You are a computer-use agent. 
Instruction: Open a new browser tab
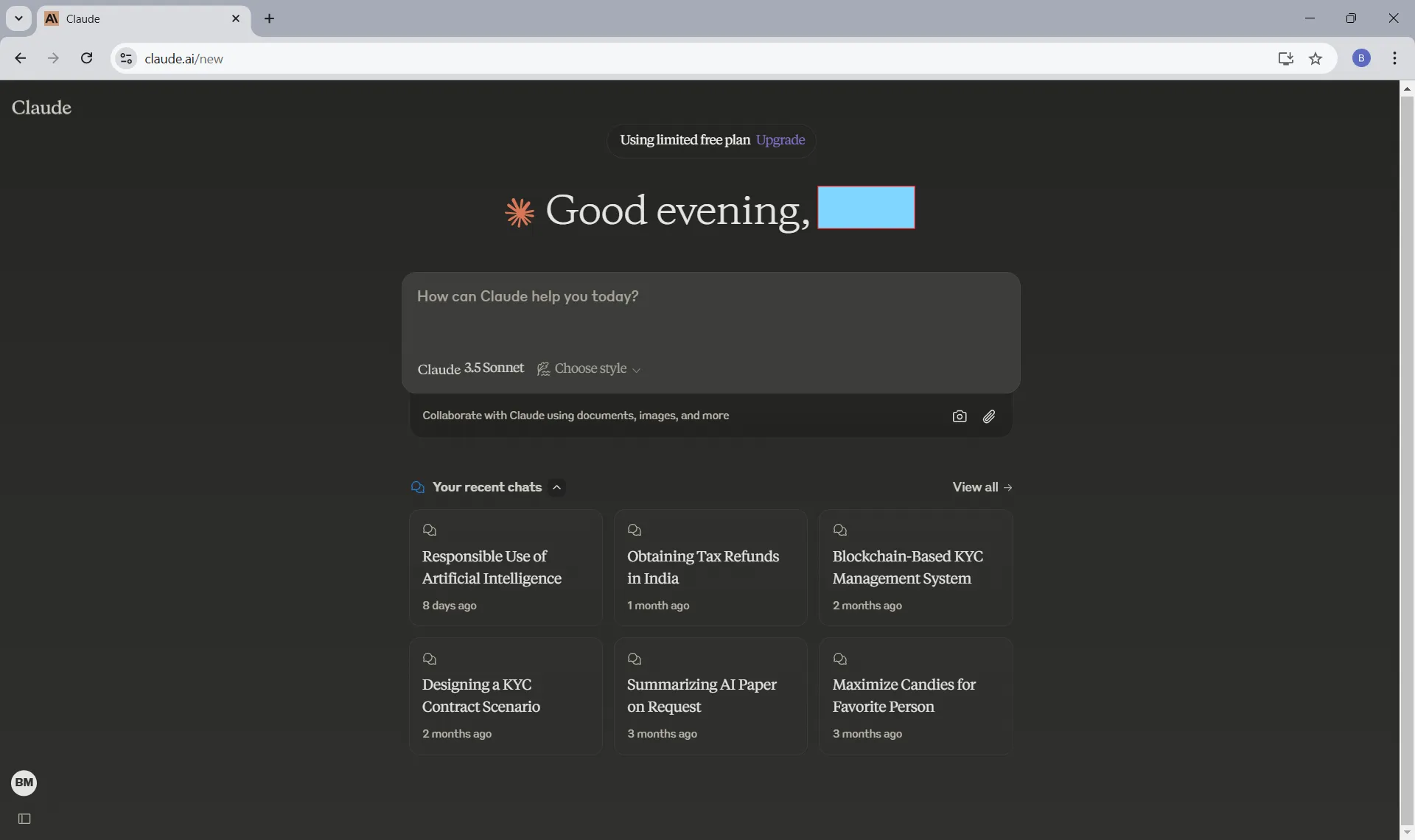pyautogui.click(x=269, y=18)
